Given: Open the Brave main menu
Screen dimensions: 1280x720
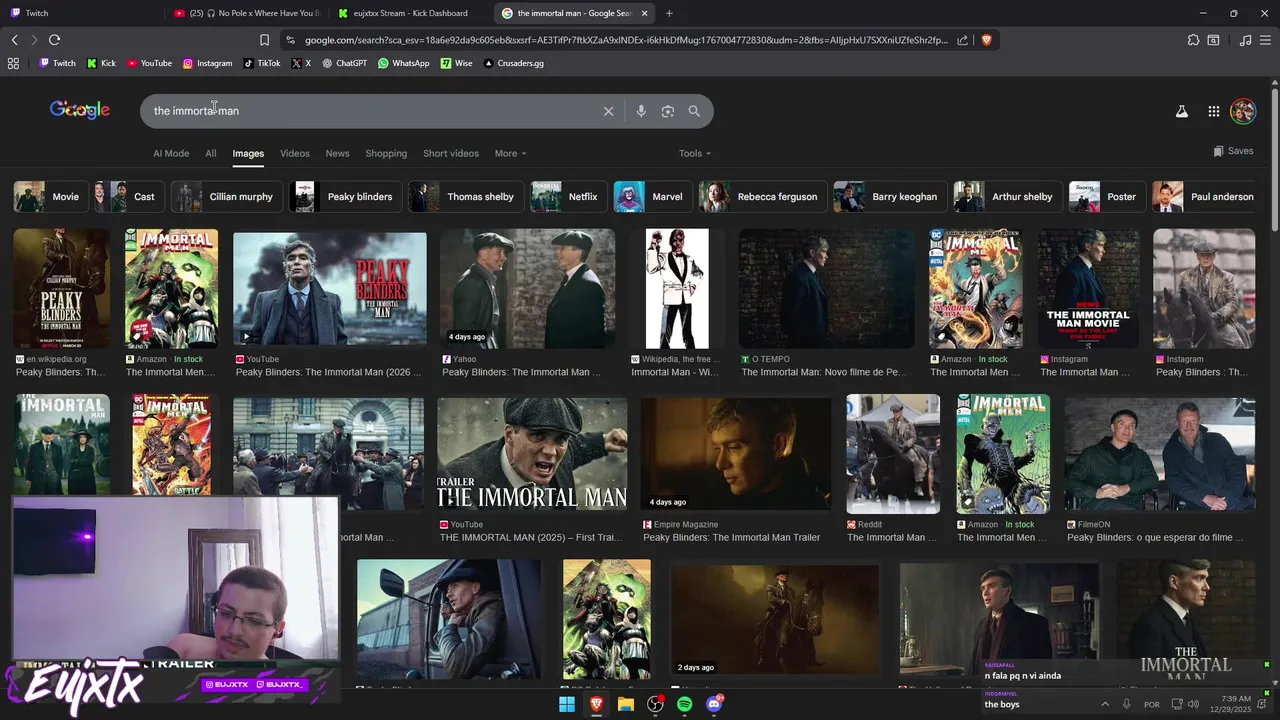Looking at the screenshot, I should click(x=1265, y=40).
